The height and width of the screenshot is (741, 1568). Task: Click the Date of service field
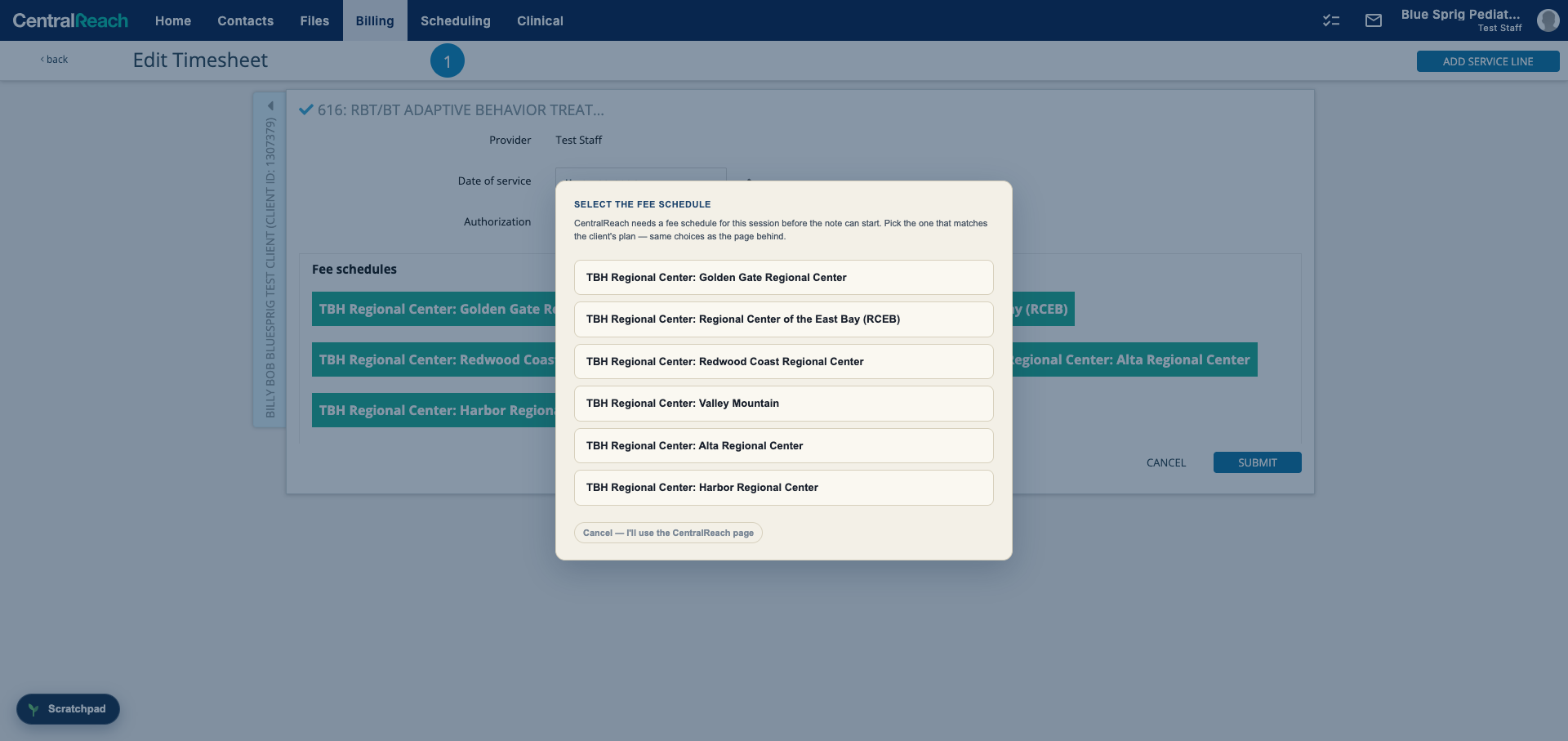(x=641, y=175)
